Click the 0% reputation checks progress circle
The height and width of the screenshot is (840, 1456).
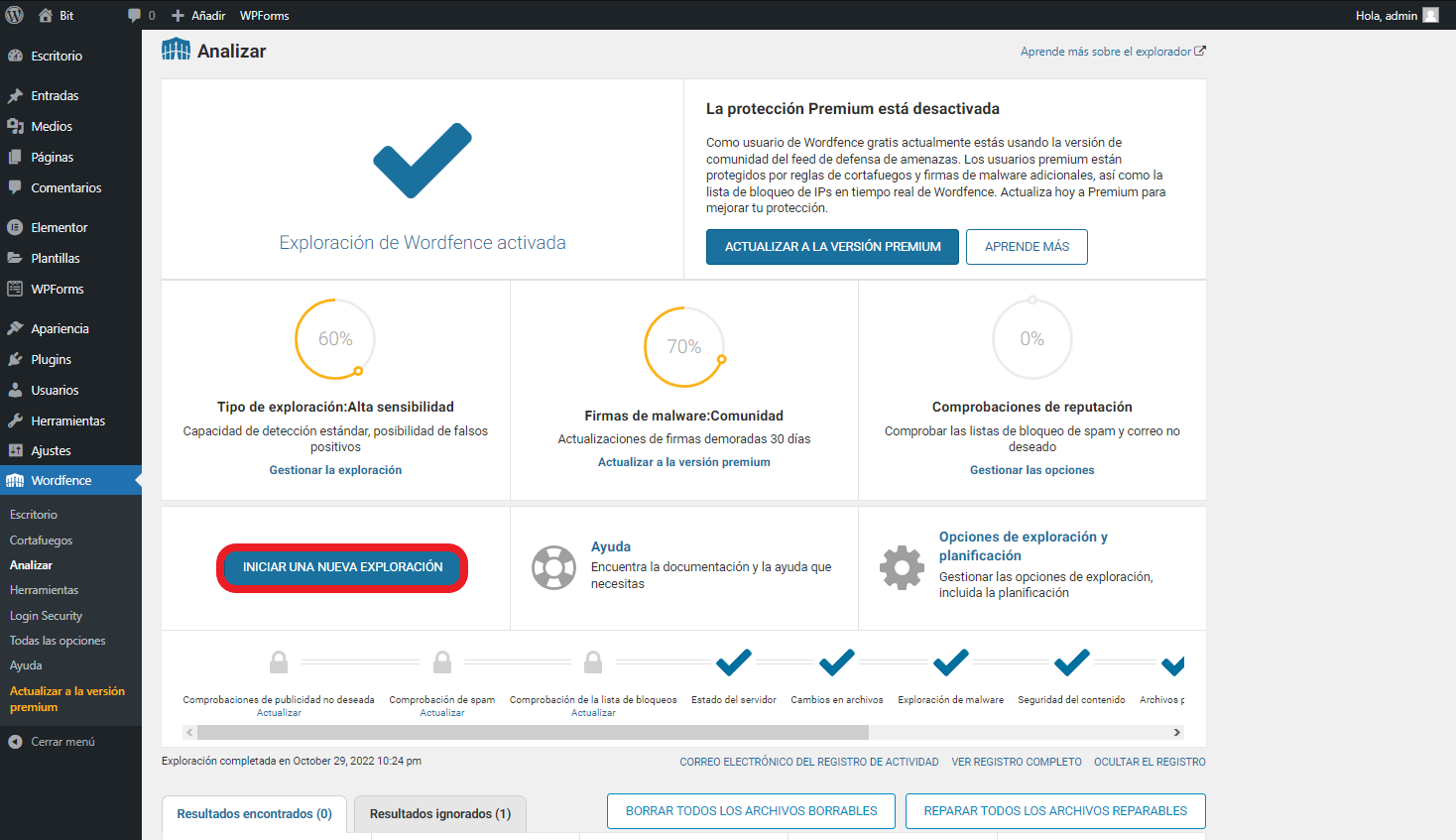[1032, 339]
